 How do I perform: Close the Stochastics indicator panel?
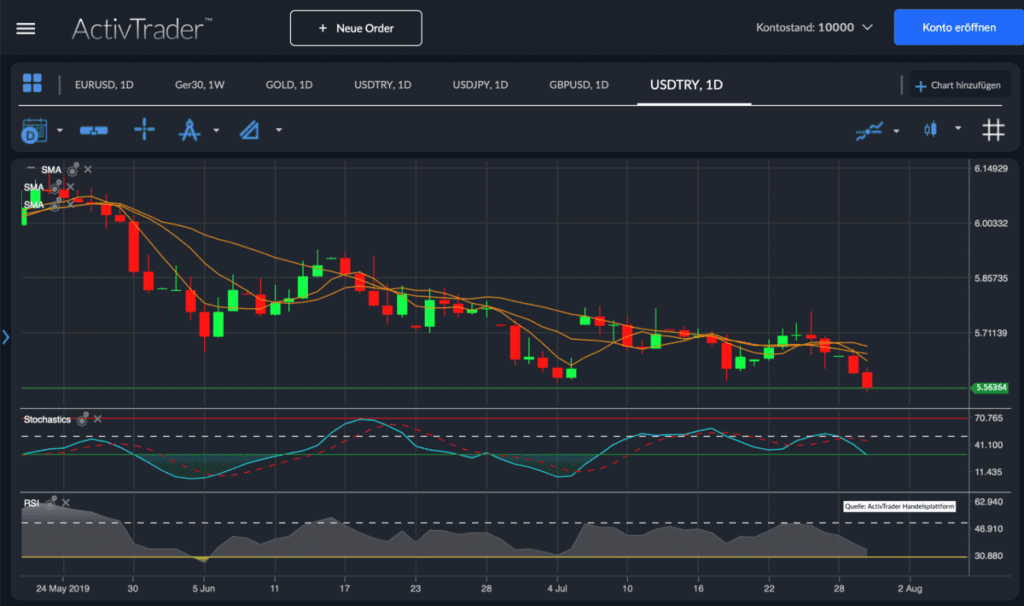pos(98,419)
